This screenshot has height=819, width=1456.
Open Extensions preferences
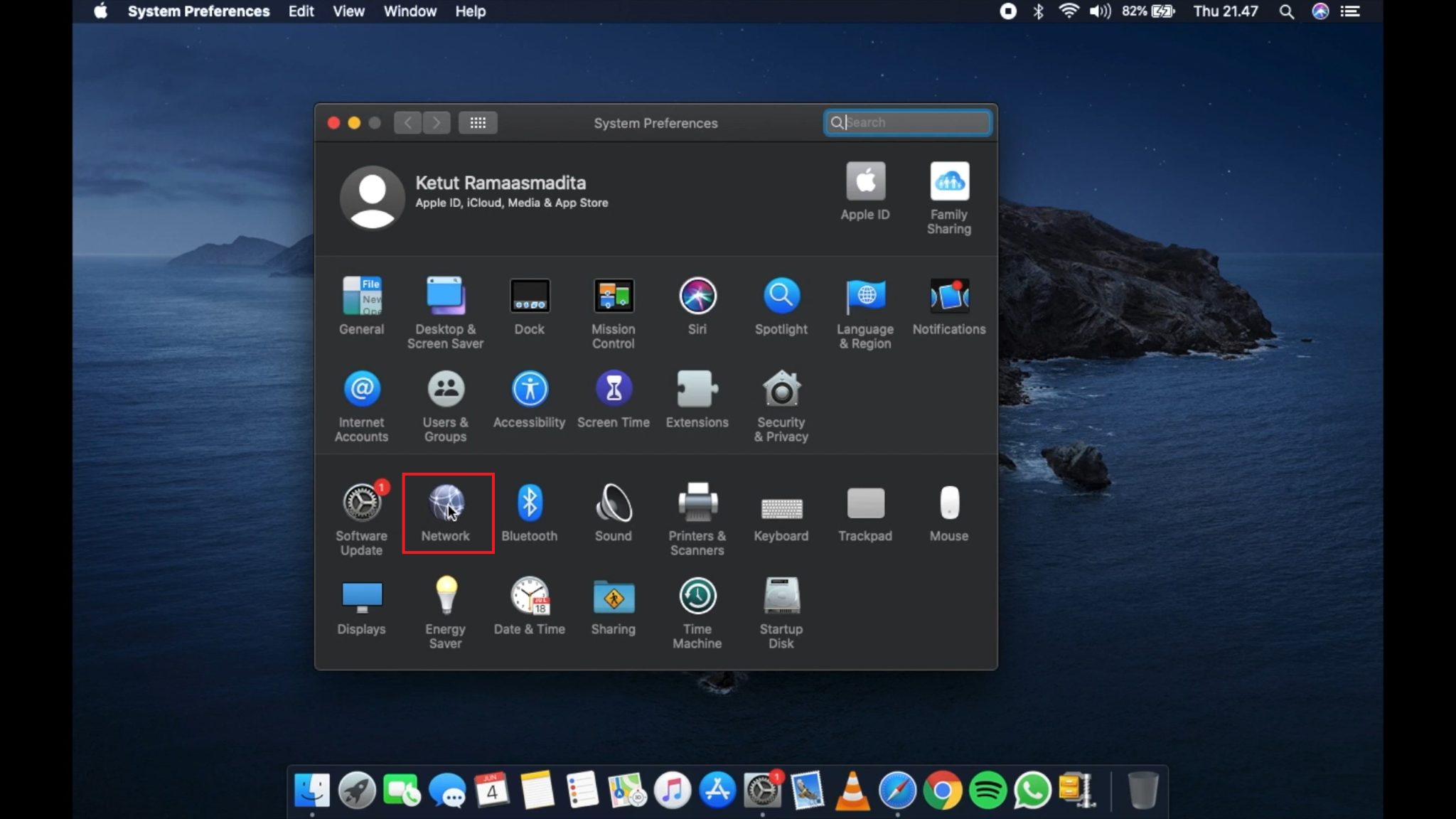coord(697,399)
